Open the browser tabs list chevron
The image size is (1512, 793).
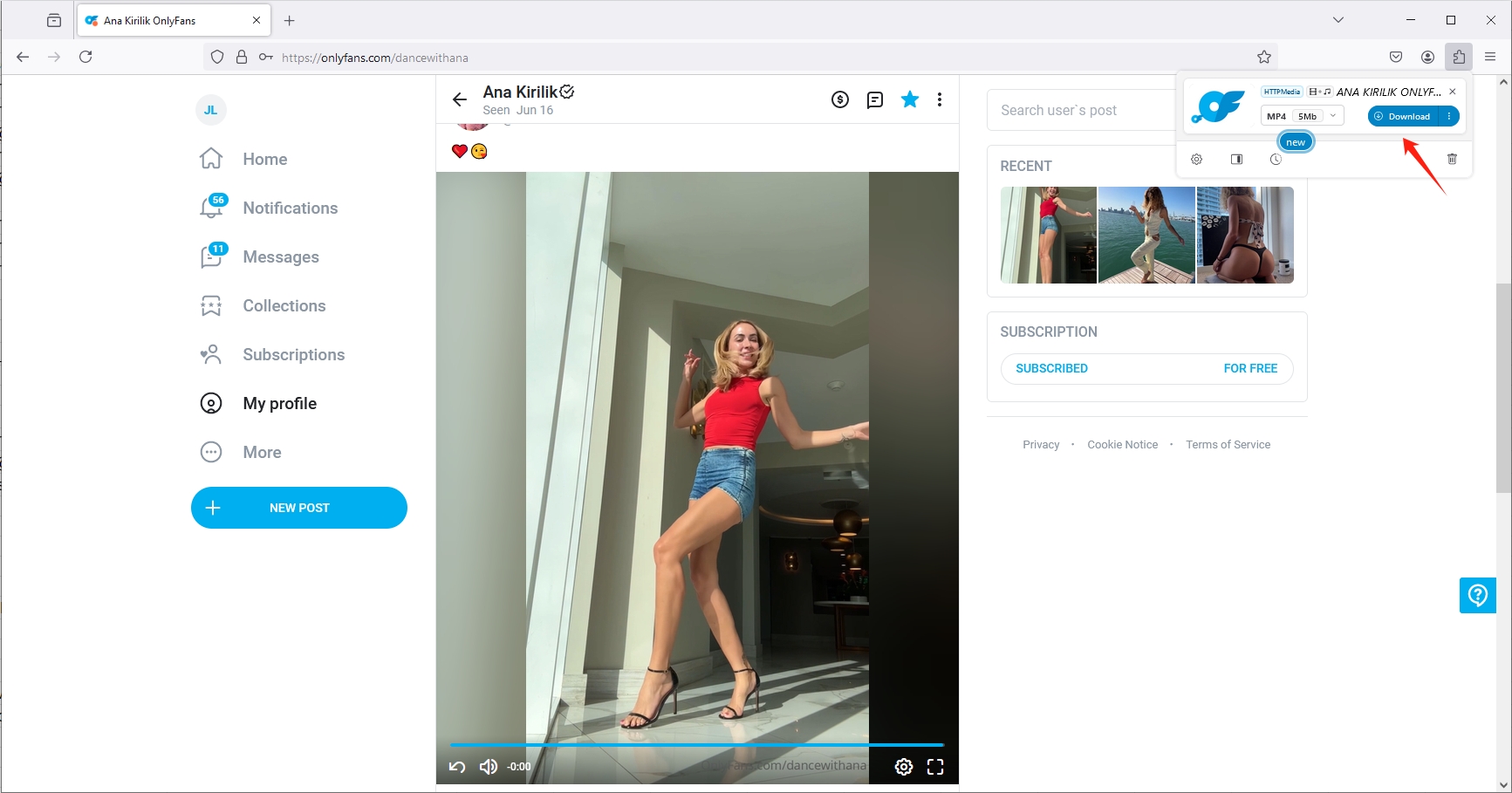tap(1338, 19)
